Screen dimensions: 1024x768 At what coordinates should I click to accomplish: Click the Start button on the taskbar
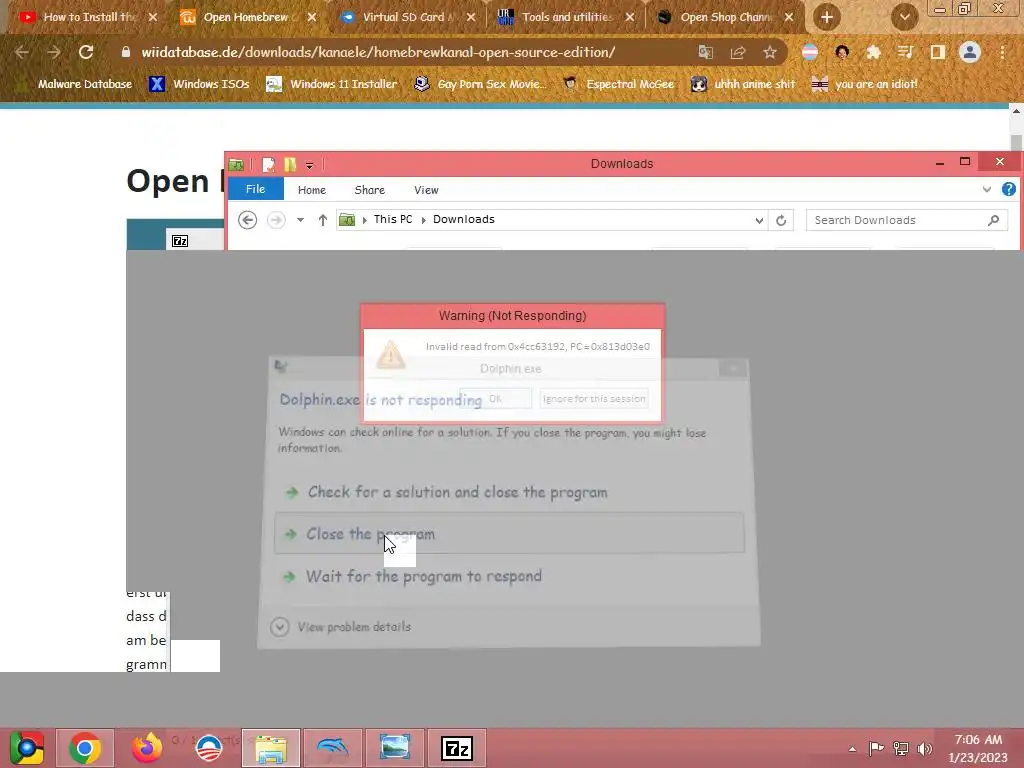point(26,748)
